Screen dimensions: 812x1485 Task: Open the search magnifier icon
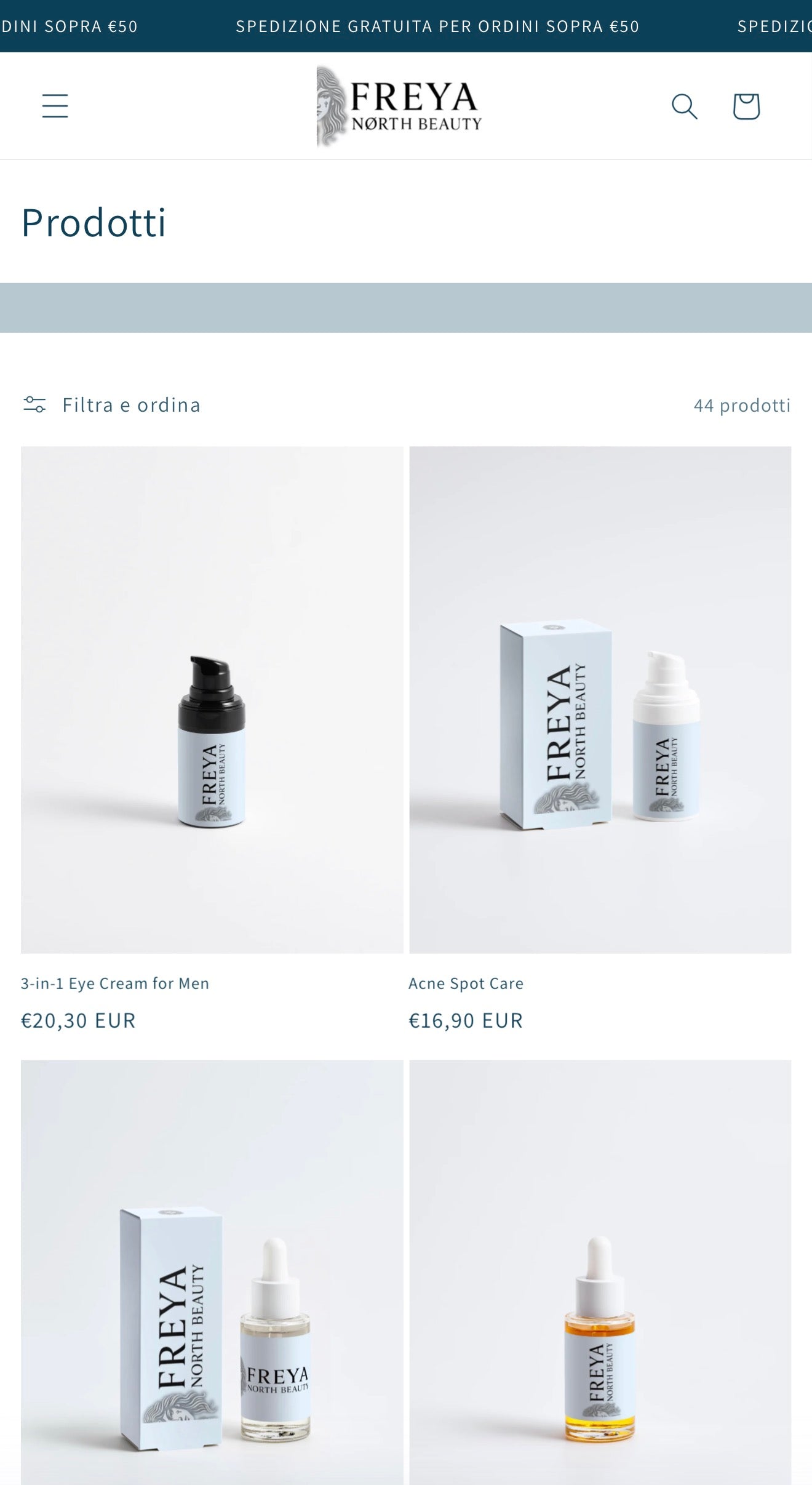tap(684, 106)
